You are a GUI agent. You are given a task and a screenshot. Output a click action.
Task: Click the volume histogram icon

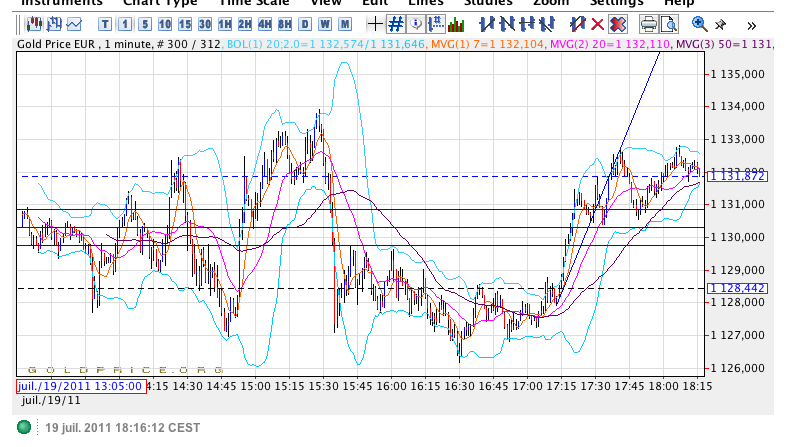456,24
